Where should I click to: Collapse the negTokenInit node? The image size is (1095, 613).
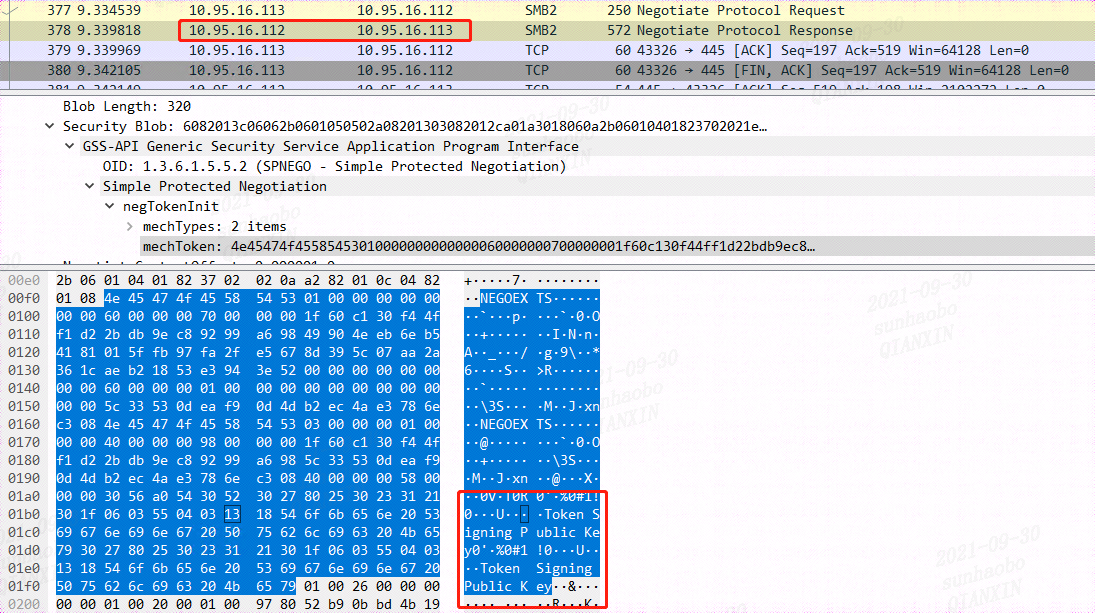click(110, 206)
